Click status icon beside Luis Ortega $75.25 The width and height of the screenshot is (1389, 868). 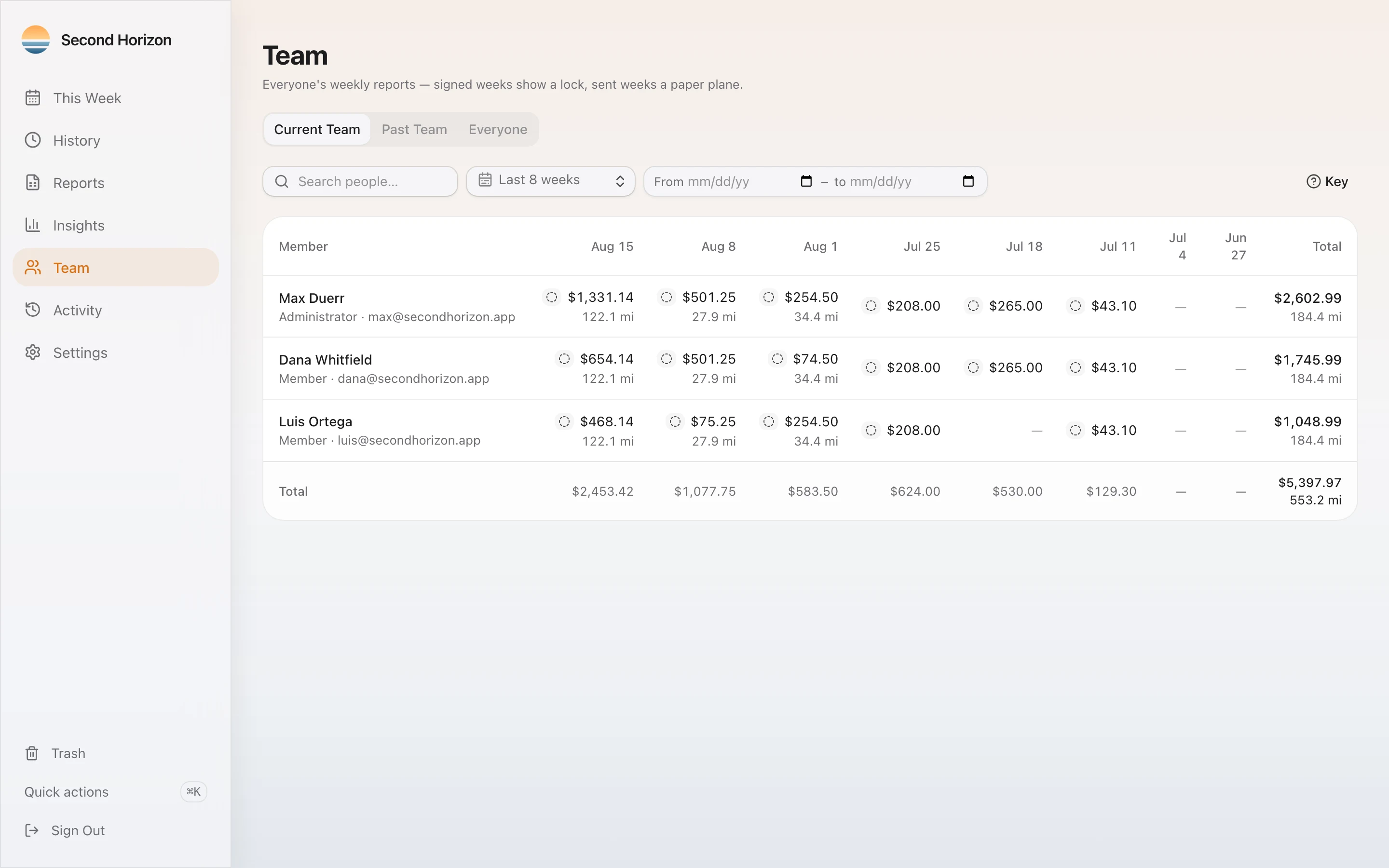tap(675, 421)
